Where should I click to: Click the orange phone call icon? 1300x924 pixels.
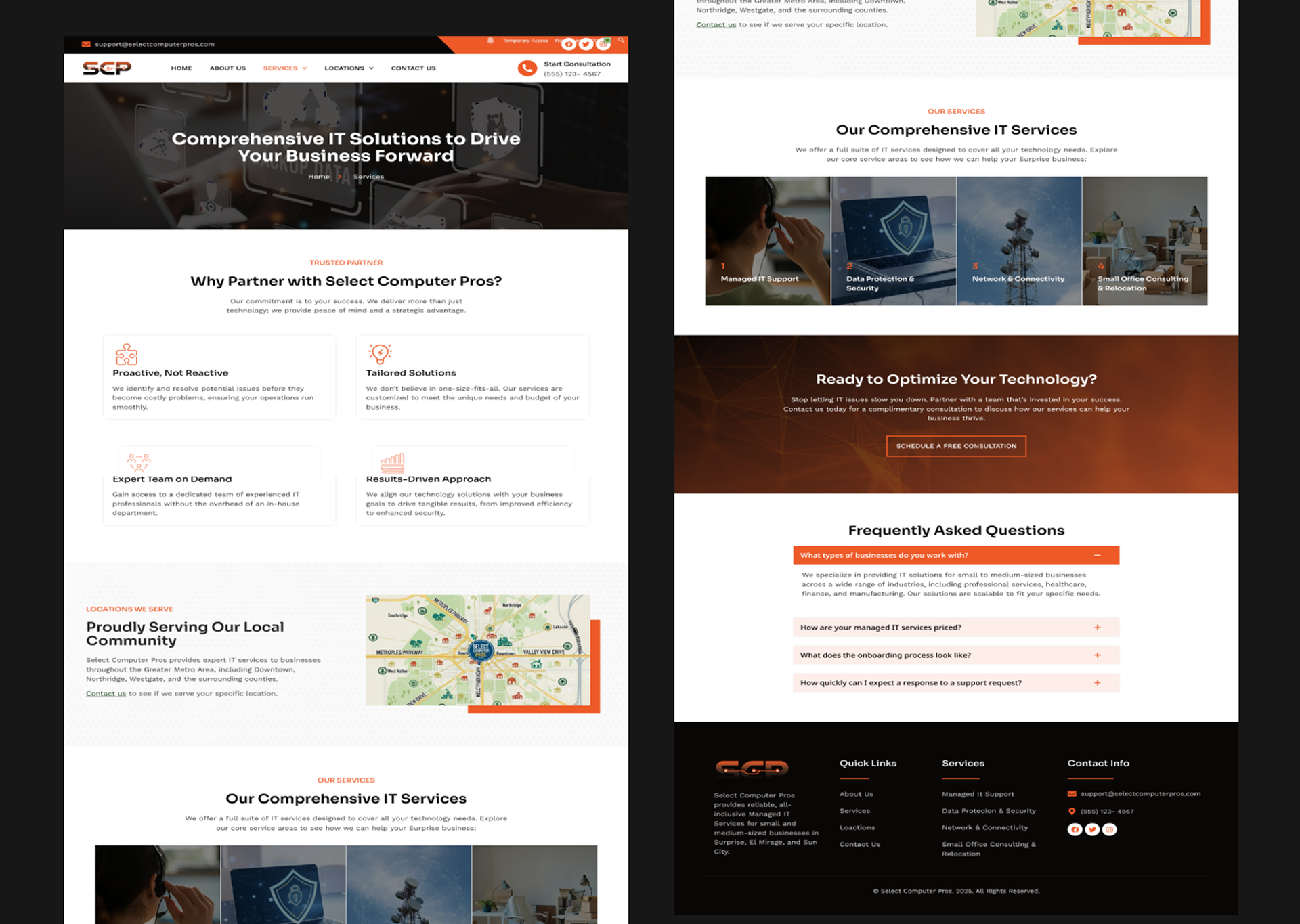click(x=527, y=68)
